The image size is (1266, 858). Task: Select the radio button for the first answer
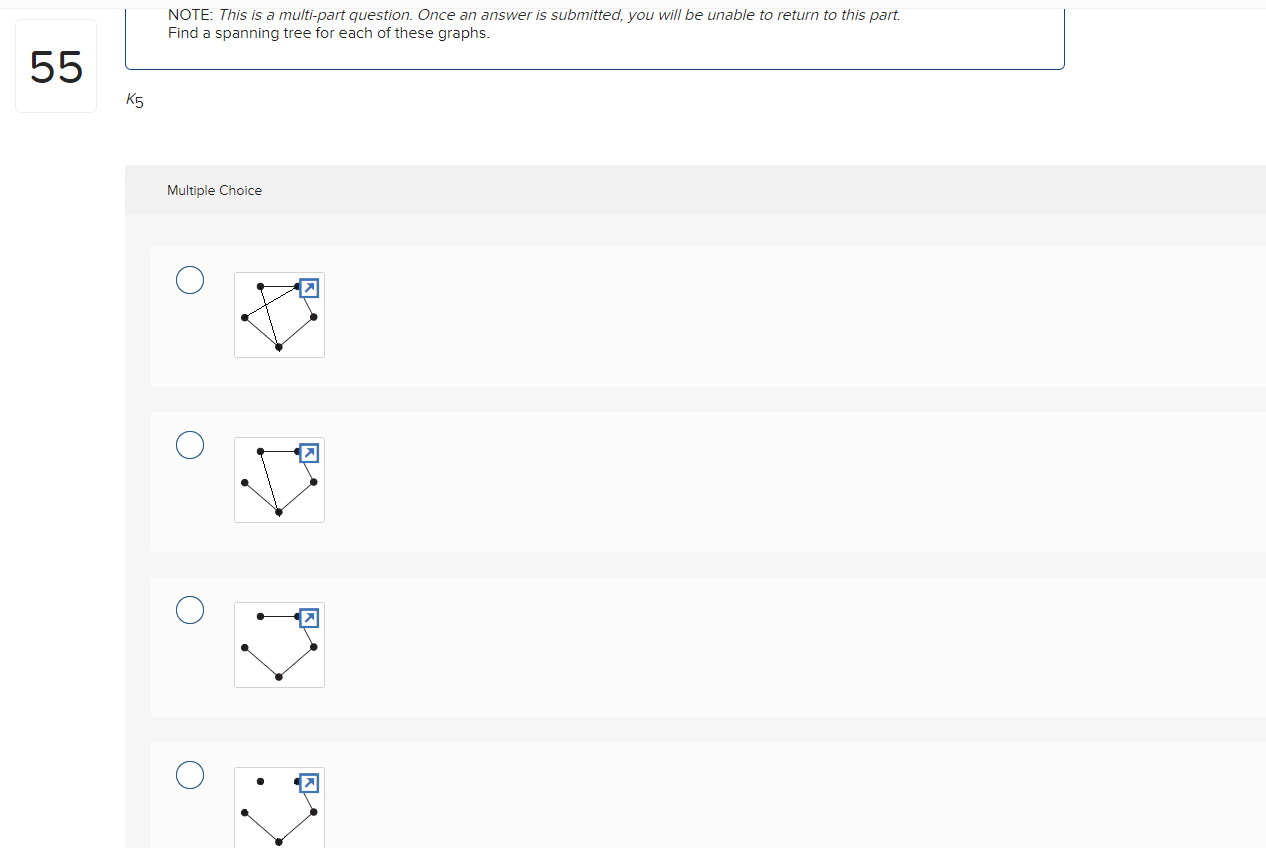pyautogui.click(x=190, y=280)
